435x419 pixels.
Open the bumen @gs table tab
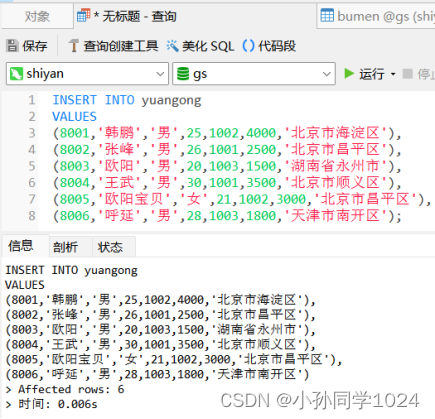tap(377, 16)
